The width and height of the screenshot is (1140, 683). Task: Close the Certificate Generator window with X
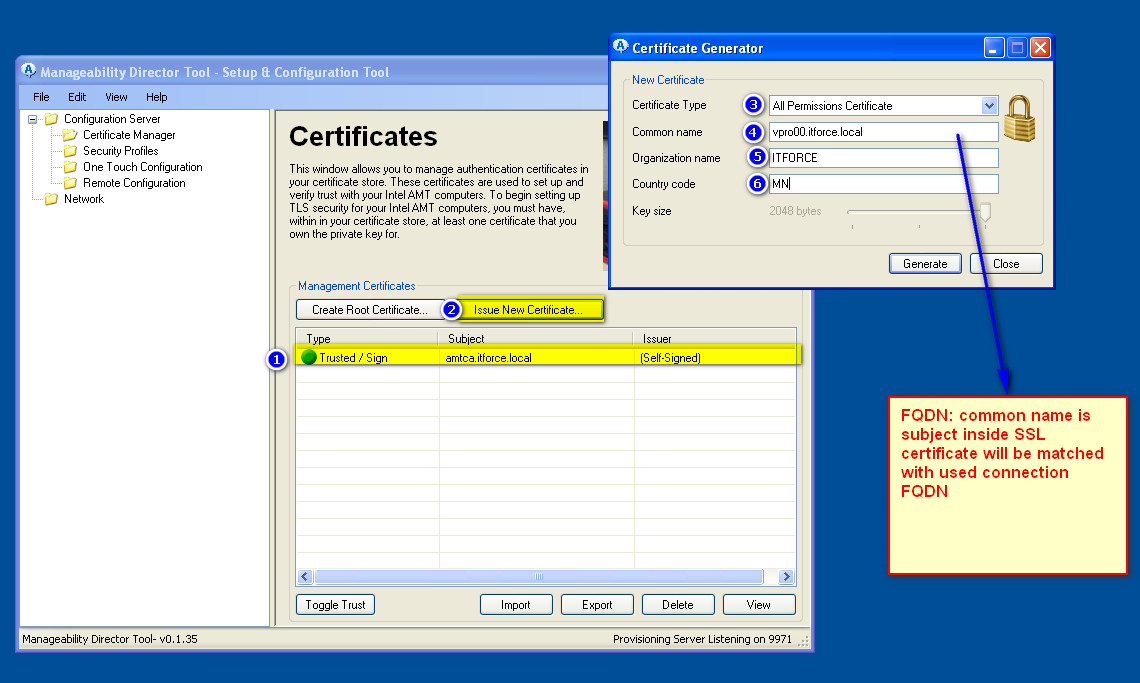(x=1040, y=48)
